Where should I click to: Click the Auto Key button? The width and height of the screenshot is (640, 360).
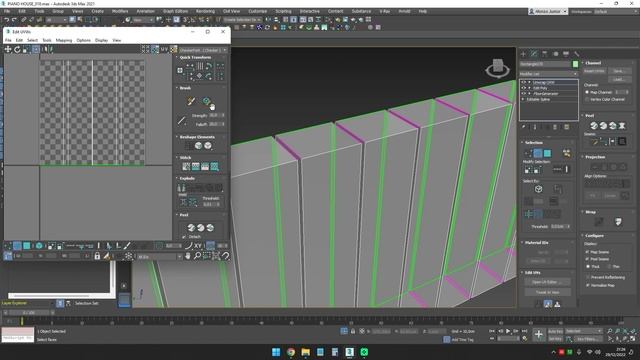(x=555, y=331)
